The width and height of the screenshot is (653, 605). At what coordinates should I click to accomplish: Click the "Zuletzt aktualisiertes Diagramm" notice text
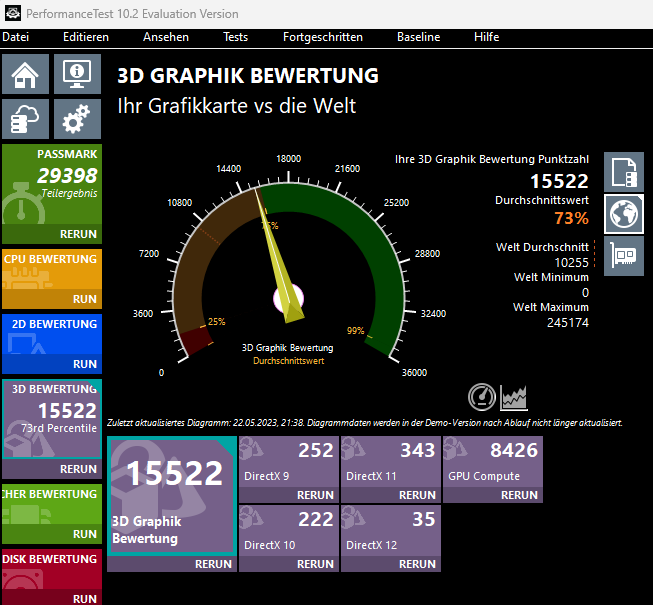click(365, 423)
